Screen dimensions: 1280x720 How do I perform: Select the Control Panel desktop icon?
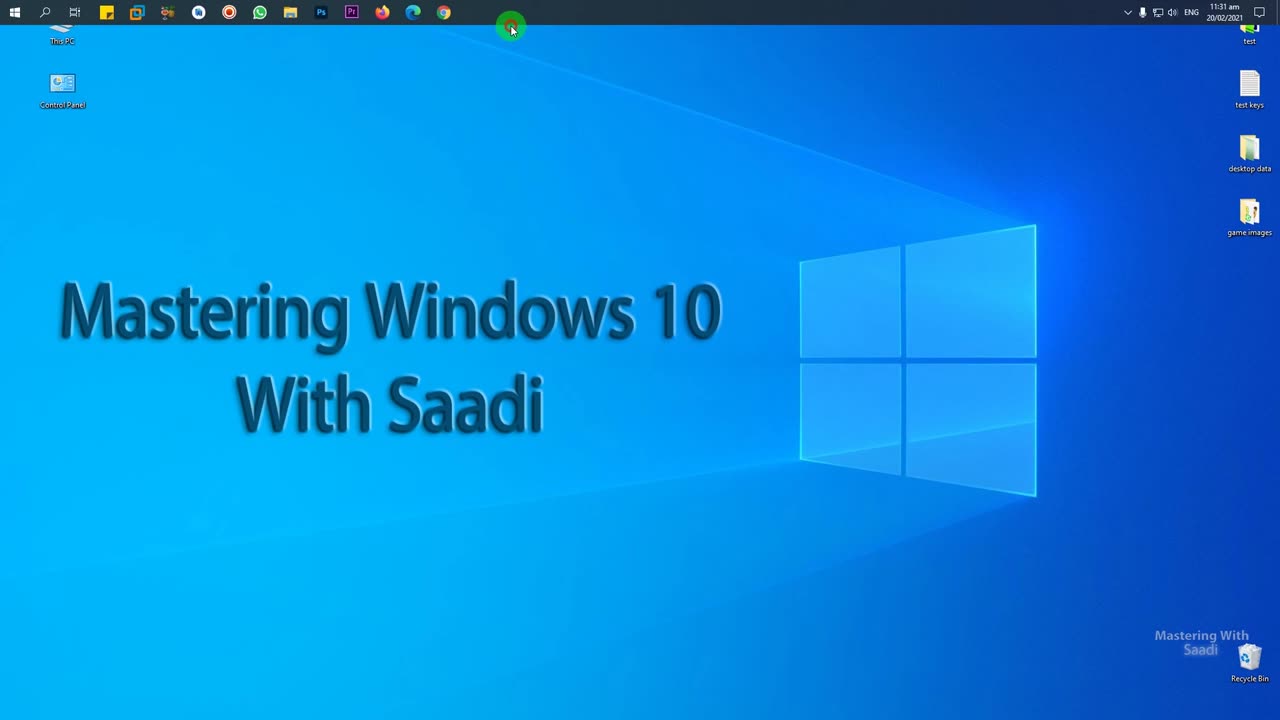click(x=62, y=90)
